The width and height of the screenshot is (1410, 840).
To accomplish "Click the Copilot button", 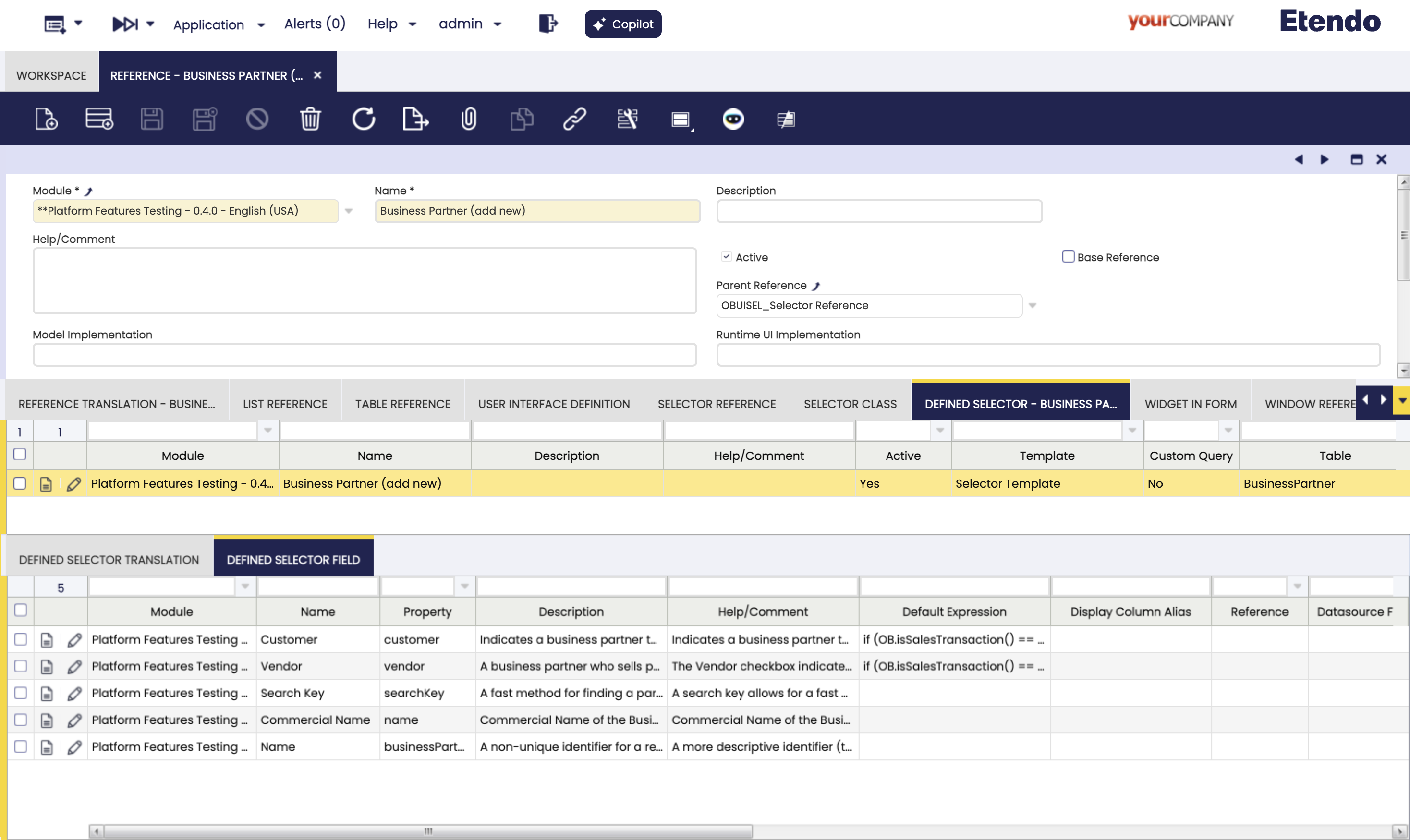I will 623,24.
